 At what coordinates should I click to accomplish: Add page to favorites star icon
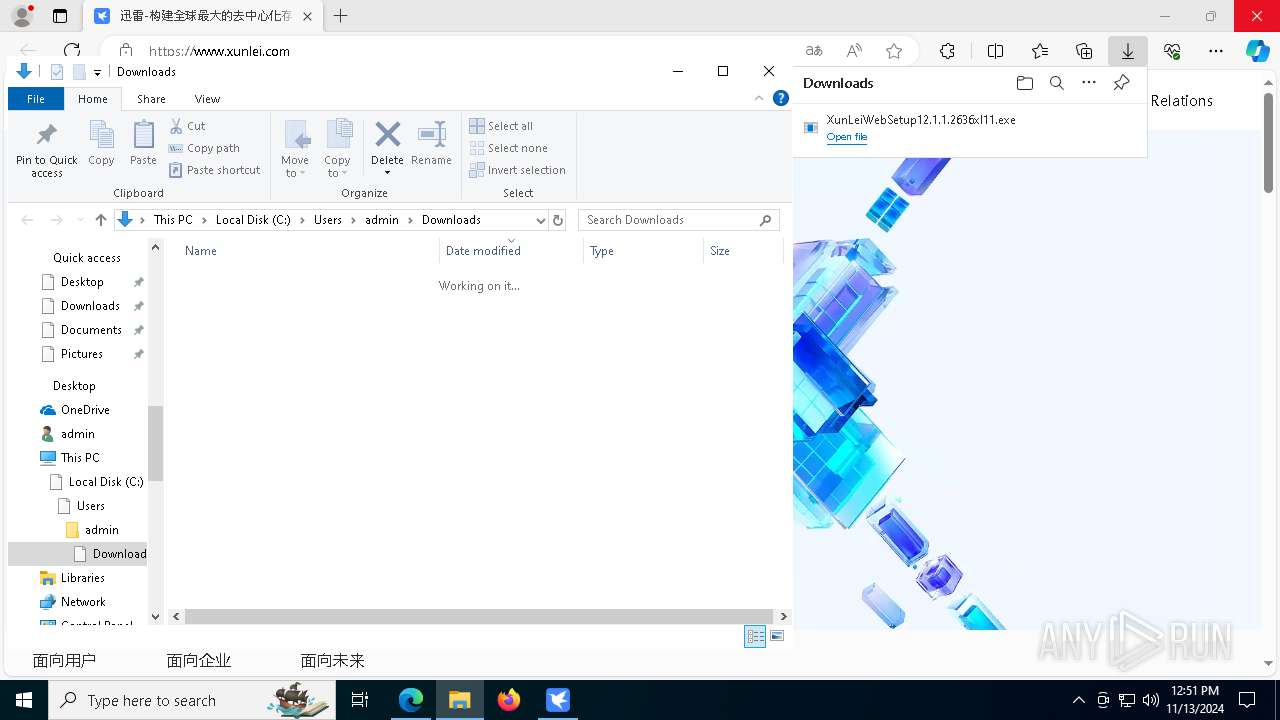click(894, 51)
